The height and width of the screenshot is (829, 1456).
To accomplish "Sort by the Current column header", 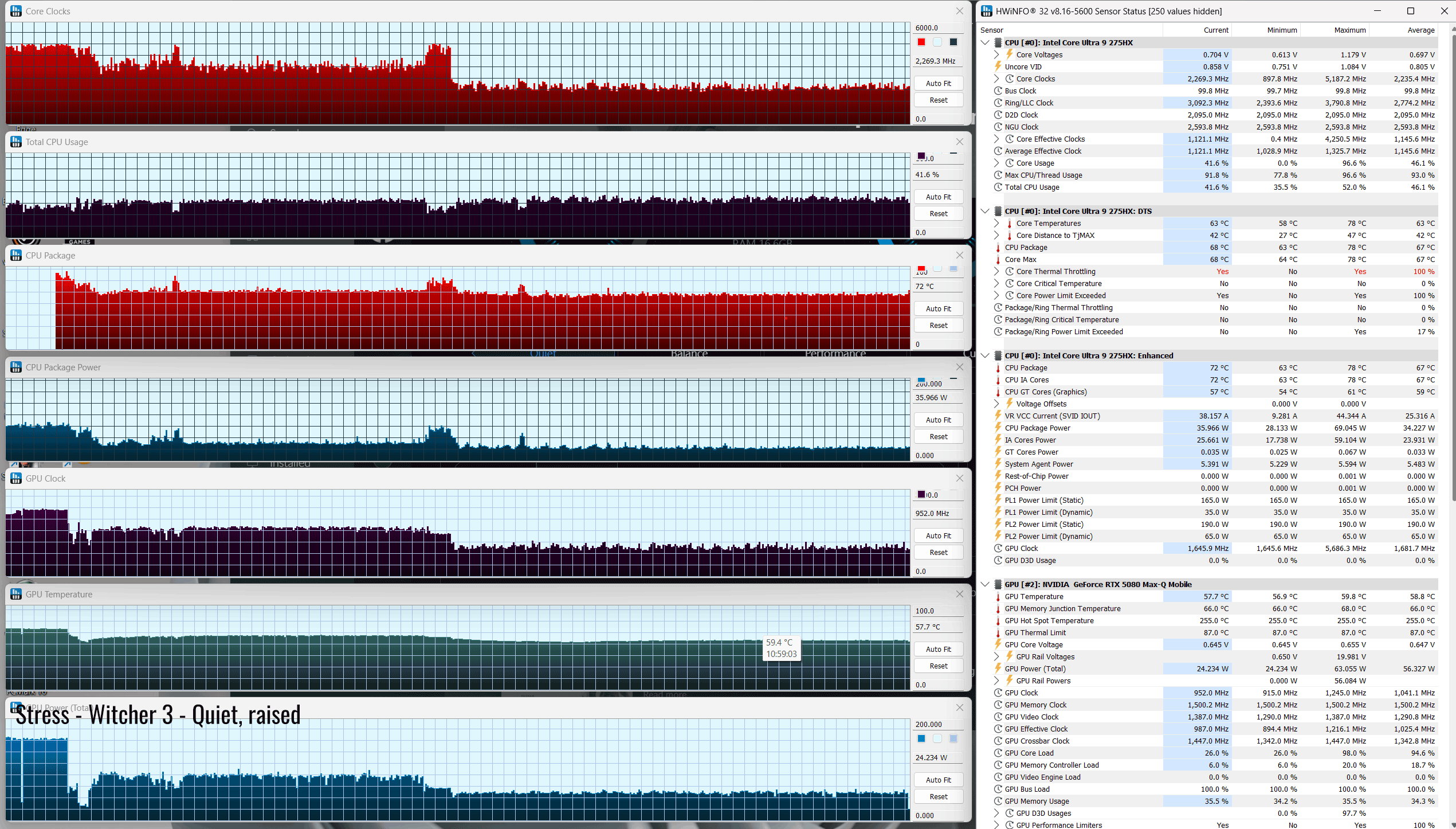I will click(x=1216, y=30).
